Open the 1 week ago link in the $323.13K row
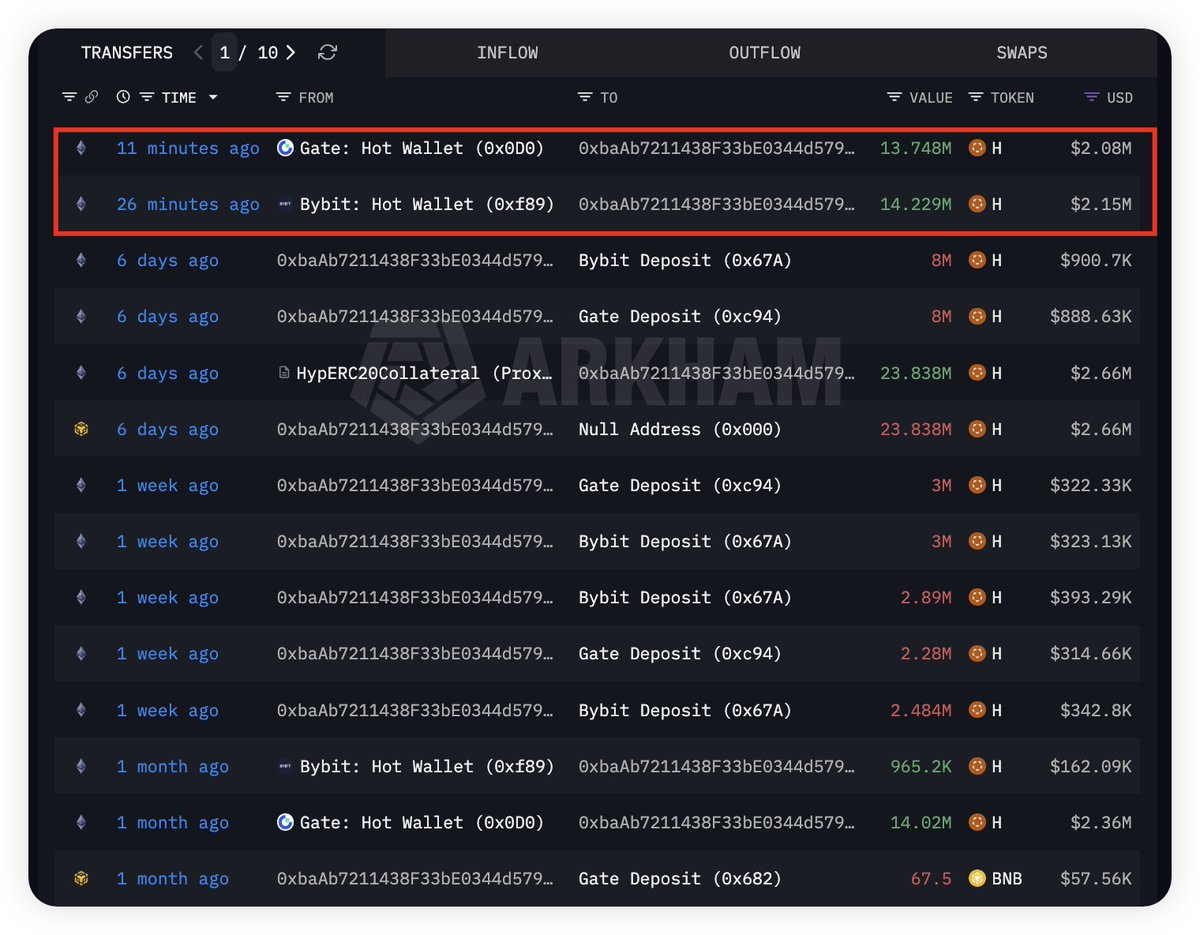The width and height of the screenshot is (1200, 935). [x=168, y=541]
